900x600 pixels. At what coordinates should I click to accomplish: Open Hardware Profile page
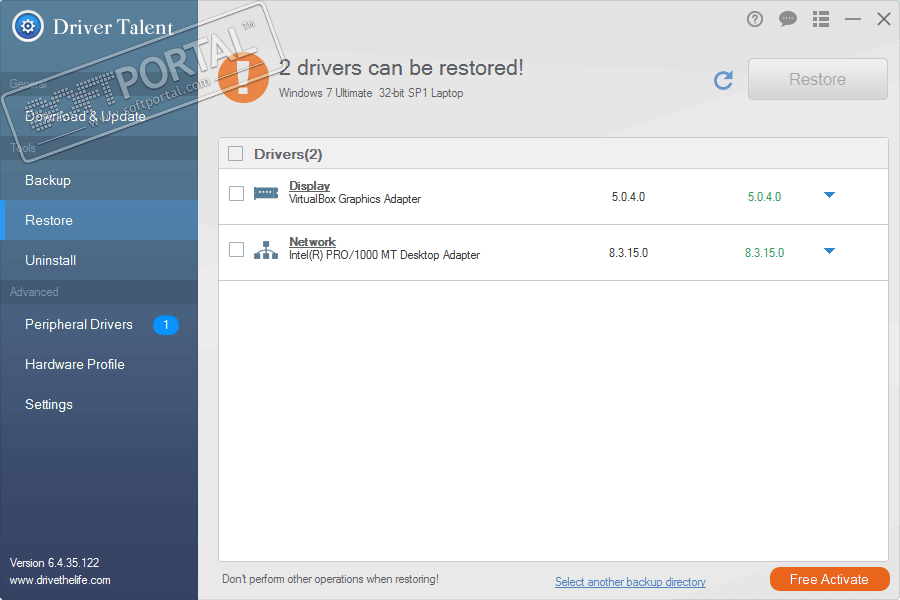click(x=99, y=364)
